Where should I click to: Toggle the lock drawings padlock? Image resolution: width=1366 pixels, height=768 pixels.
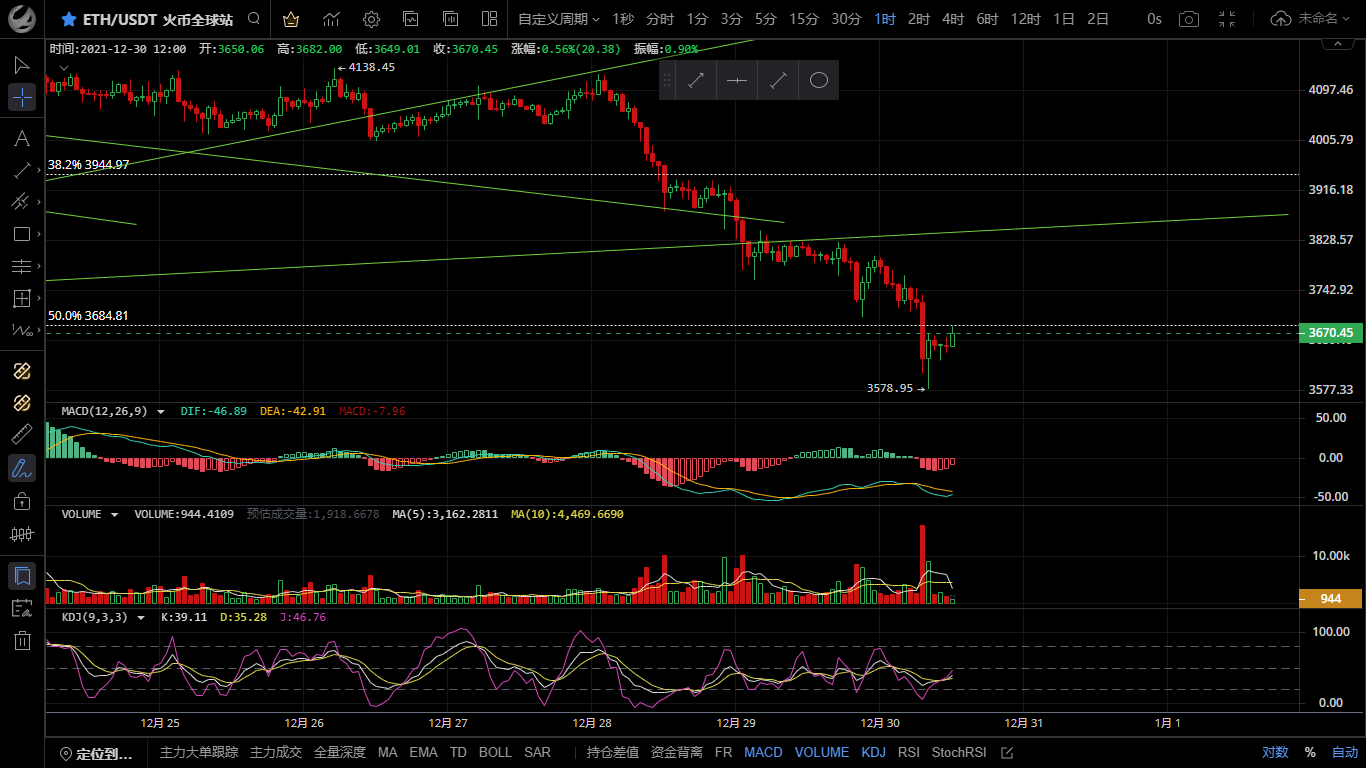click(x=22, y=500)
